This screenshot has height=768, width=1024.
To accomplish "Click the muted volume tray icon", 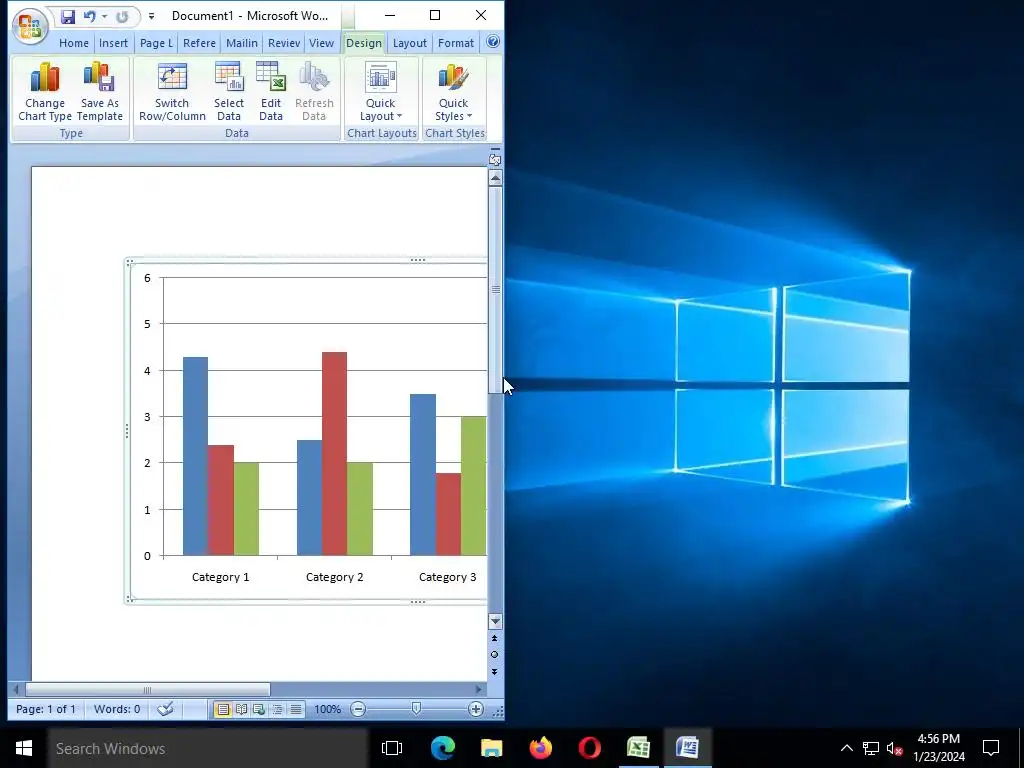I will coord(895,748).
